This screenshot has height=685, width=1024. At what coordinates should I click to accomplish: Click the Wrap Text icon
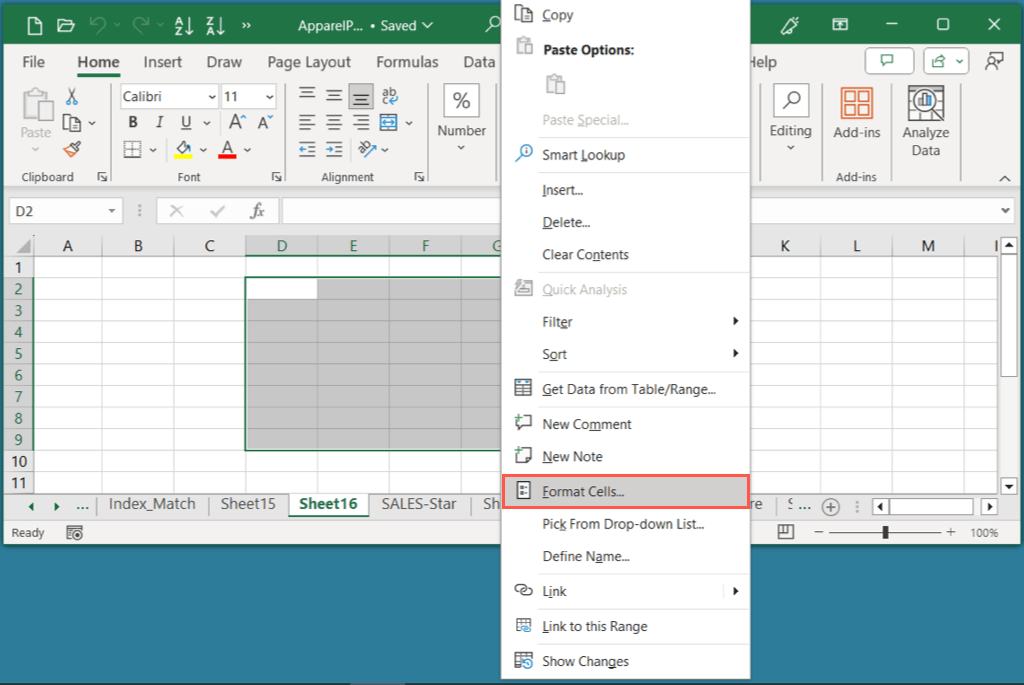click(x=389, y=97)
